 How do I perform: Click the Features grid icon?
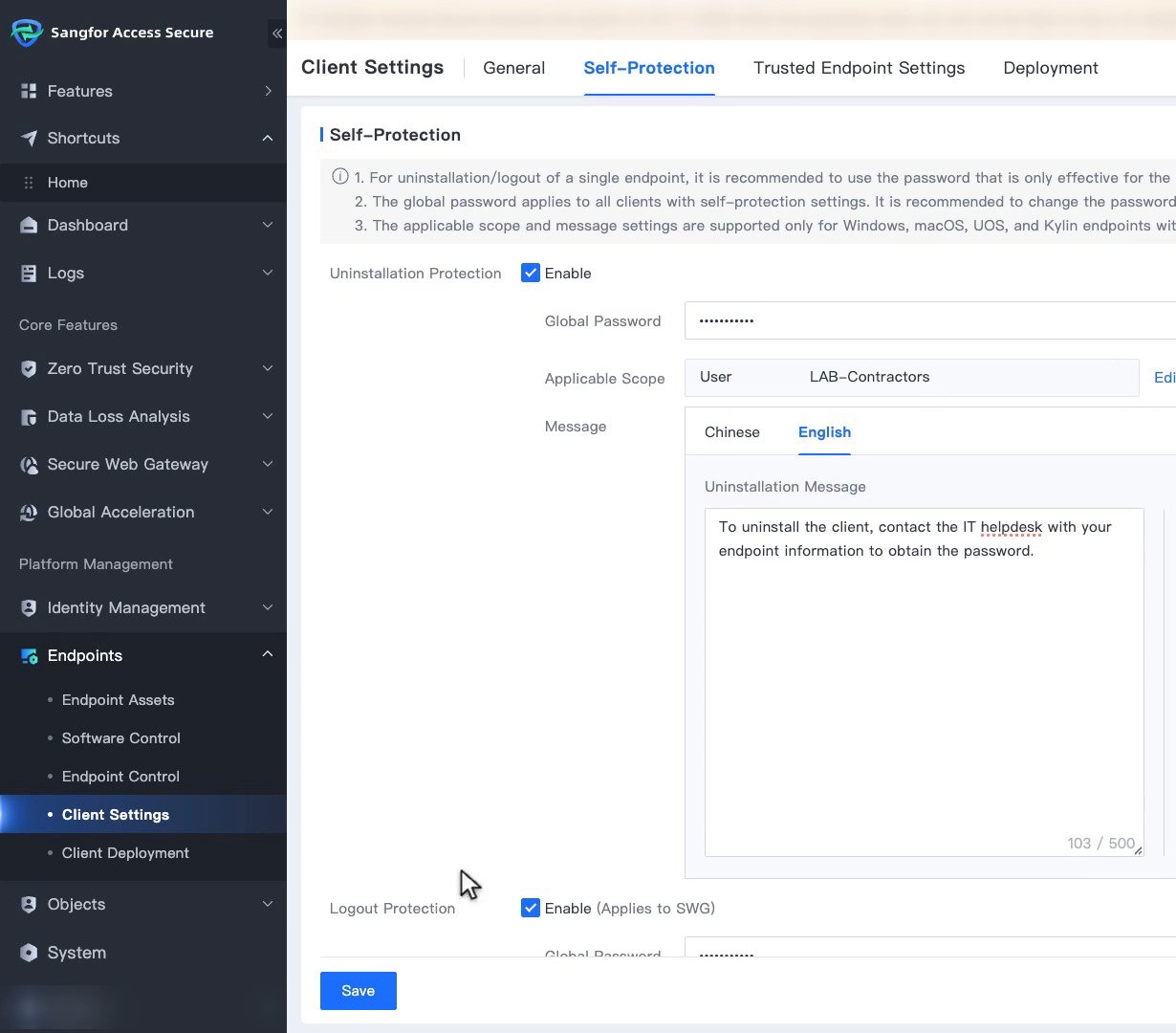[x=29, y=91]
